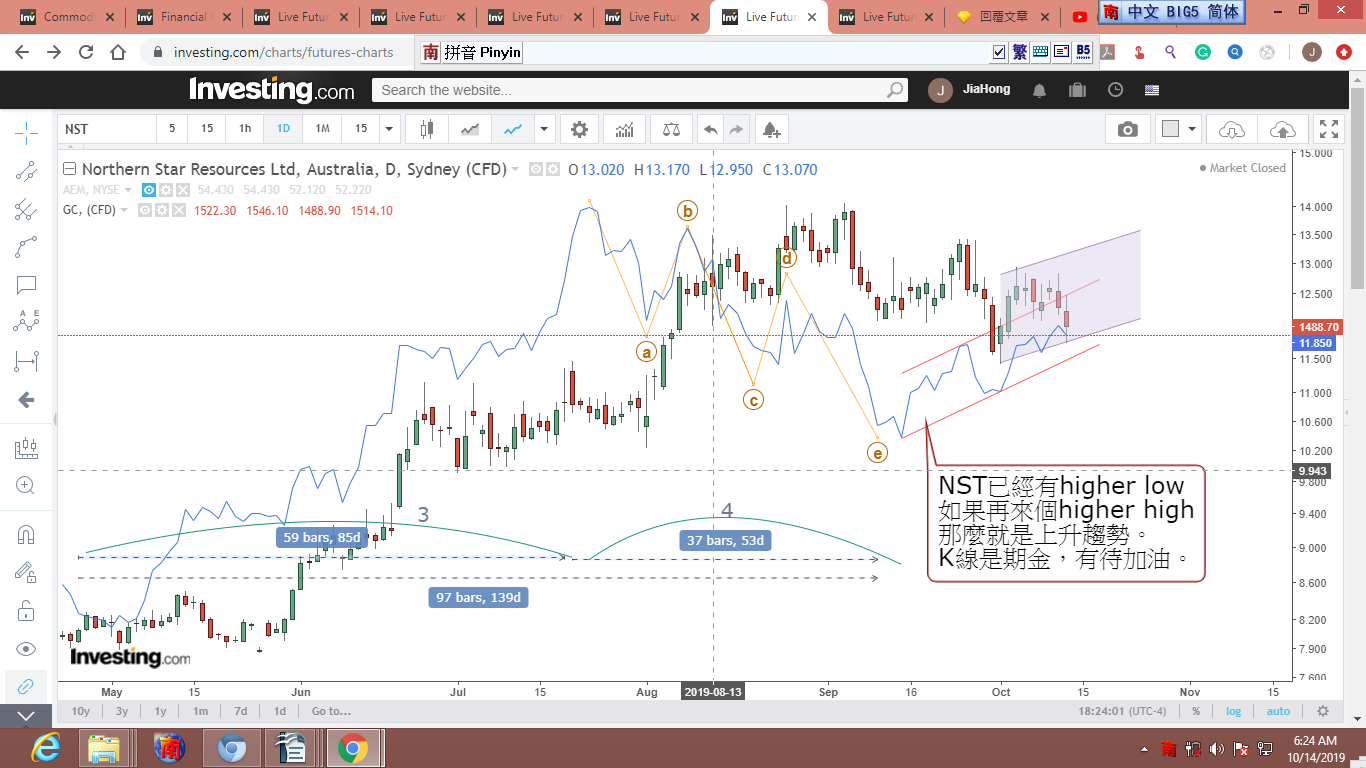This screenshot has width=1366, height=768.
Task: Open chart style dropdown next to line icon
Action: click(544, 129)
